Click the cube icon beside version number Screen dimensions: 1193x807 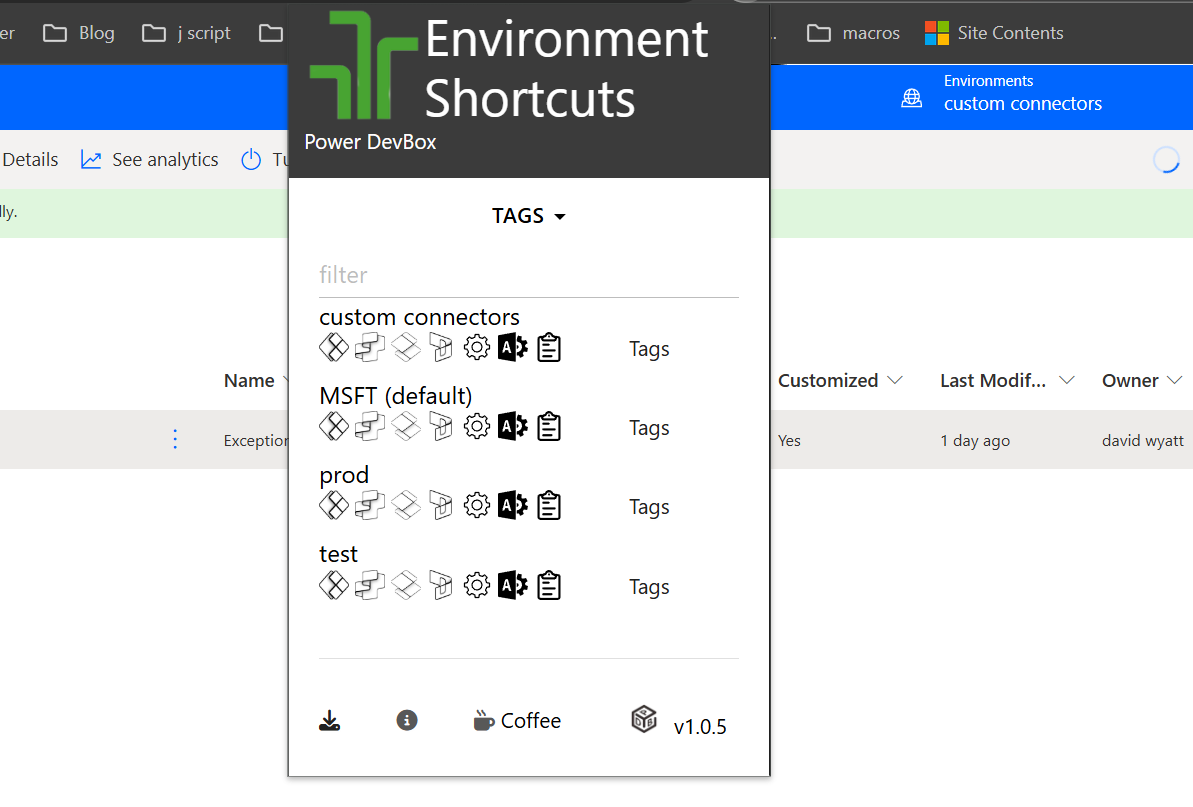(x=644, y=719)
